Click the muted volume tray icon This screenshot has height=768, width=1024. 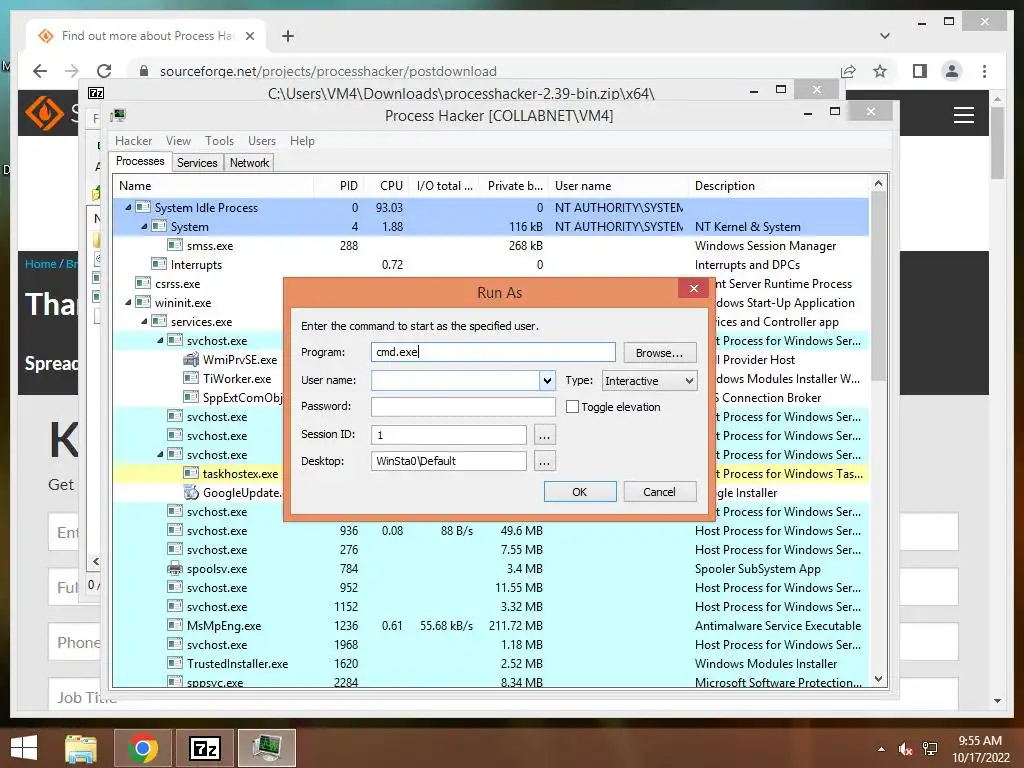[905, 749]
